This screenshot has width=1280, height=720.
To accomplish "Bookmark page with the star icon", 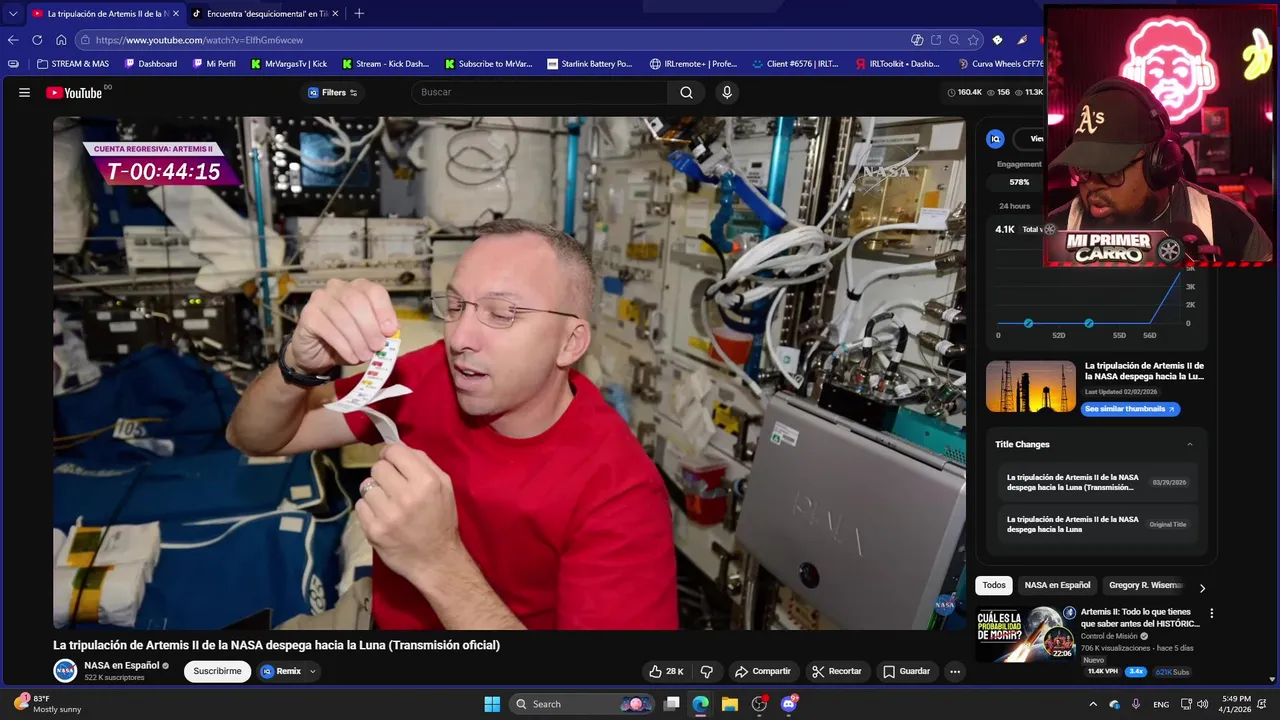I will (973, 40).
